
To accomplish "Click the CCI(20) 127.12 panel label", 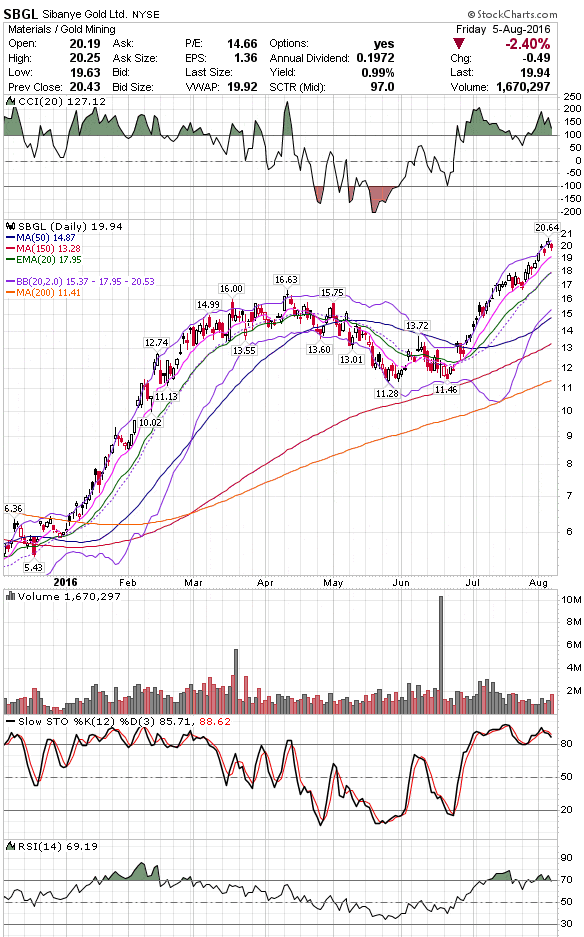I will coord(62,102).
